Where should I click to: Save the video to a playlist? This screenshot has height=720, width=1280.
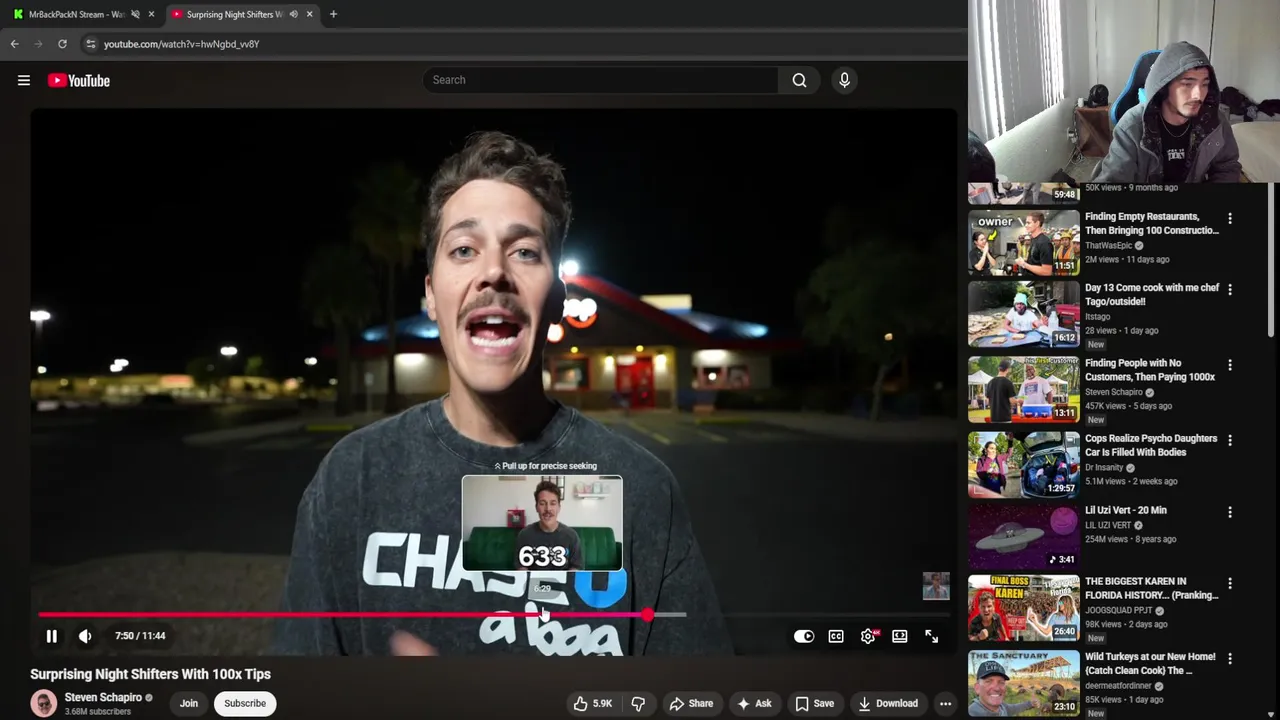coord(814,704)
